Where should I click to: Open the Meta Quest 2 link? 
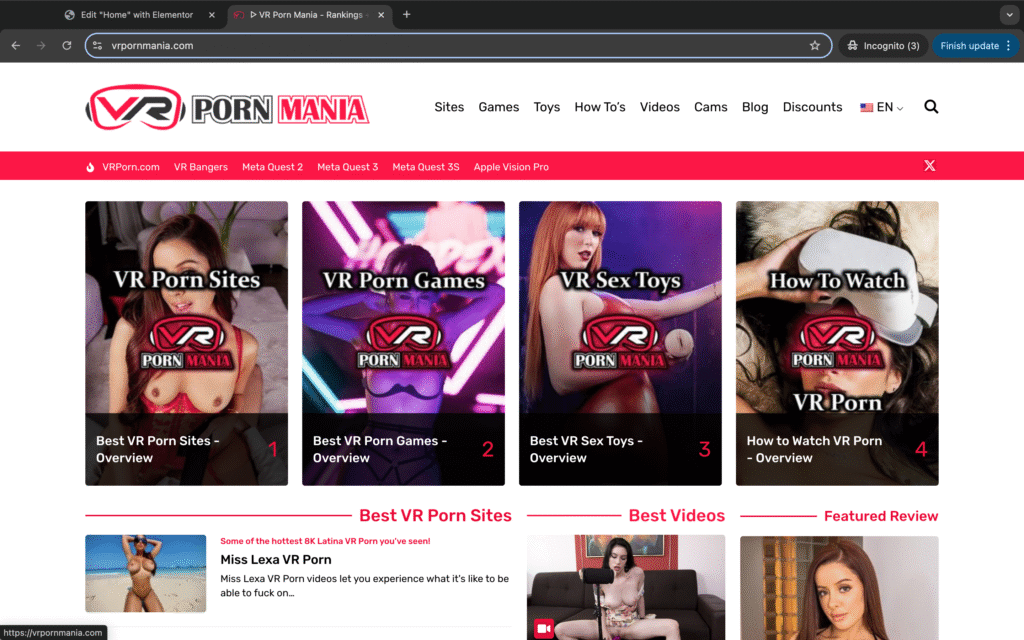[272, 167]
